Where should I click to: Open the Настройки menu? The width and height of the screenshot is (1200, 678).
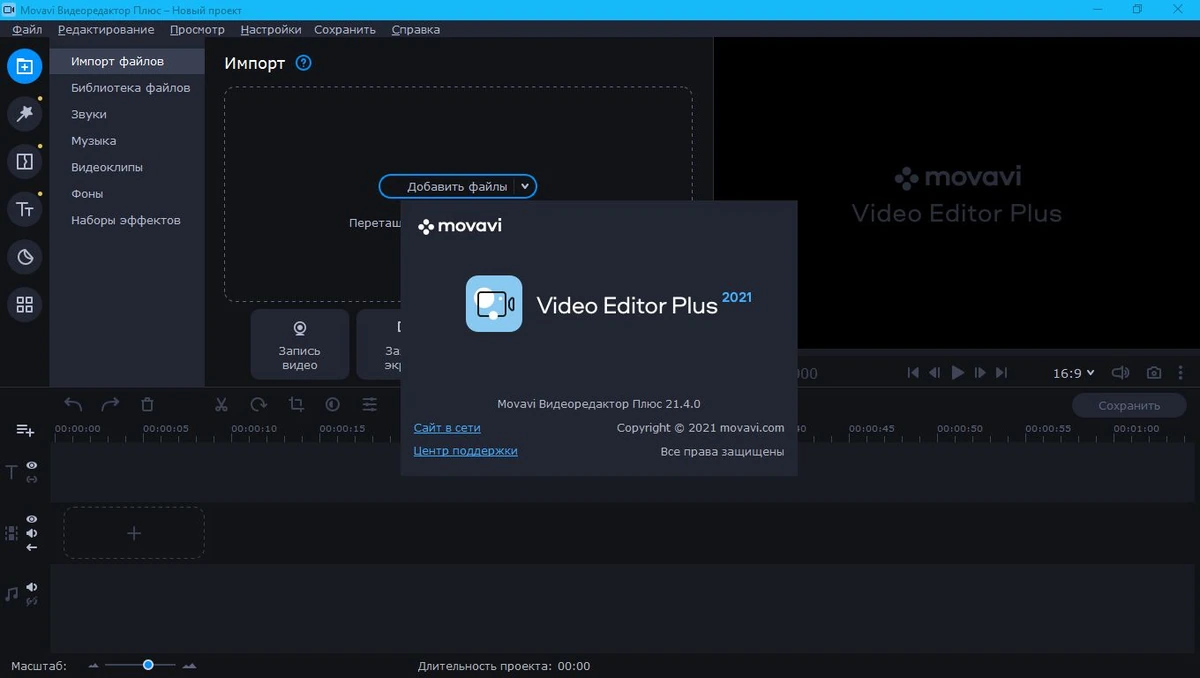click(x=271, y=29)
